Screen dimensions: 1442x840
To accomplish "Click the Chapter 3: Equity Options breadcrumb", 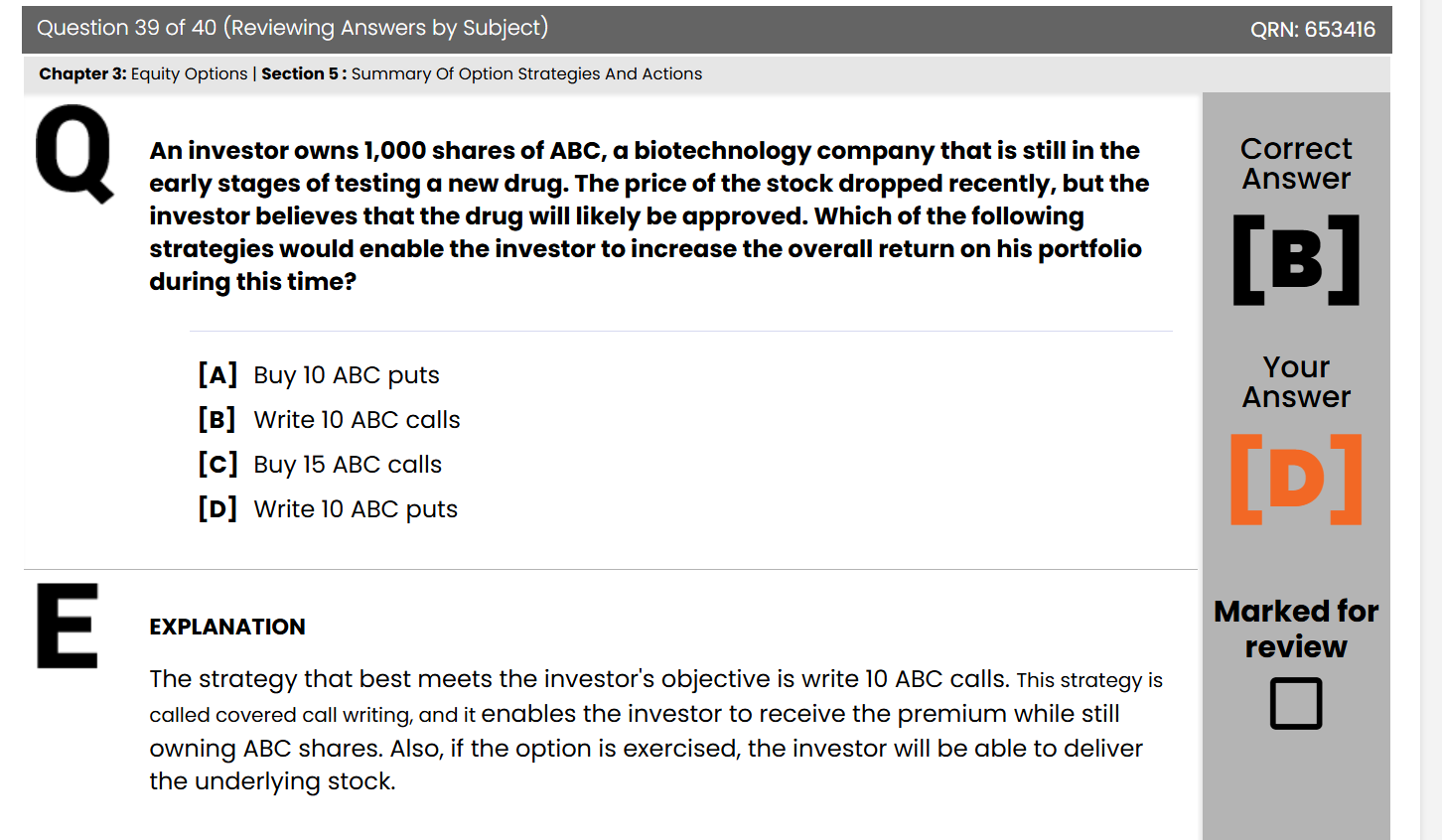I will pyautogui.click(x=143, y=73).
